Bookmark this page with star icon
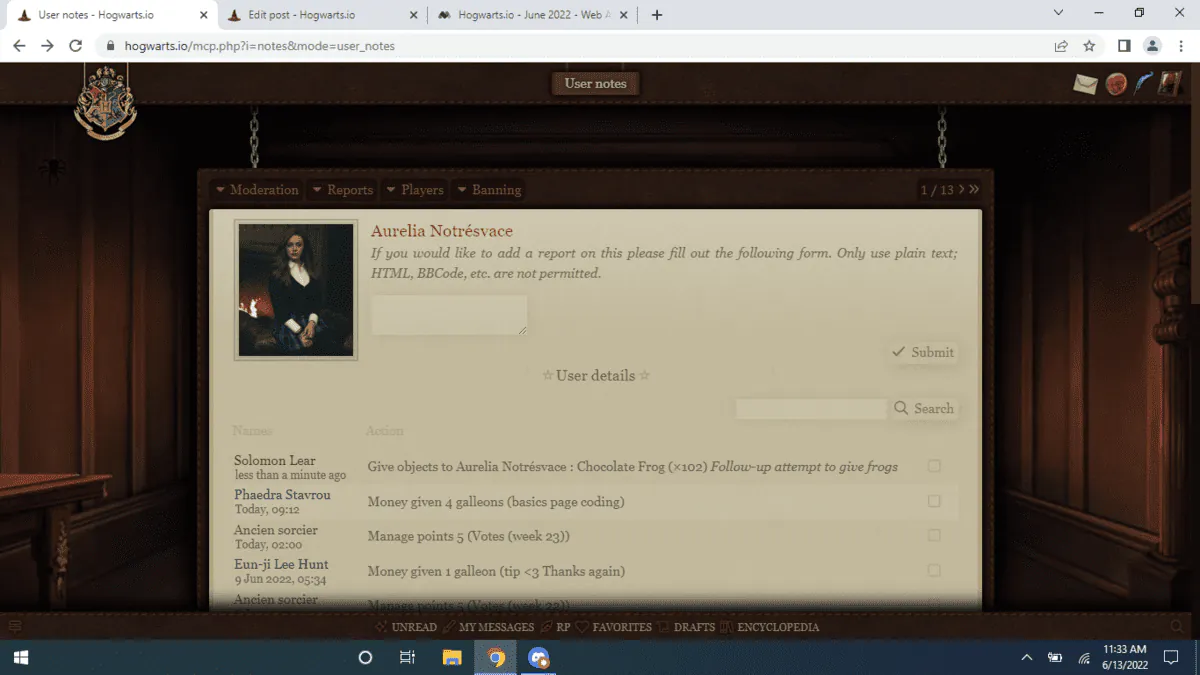Image resolution: width=1200 pixels, height=675 pixels. click(1089, 46)
